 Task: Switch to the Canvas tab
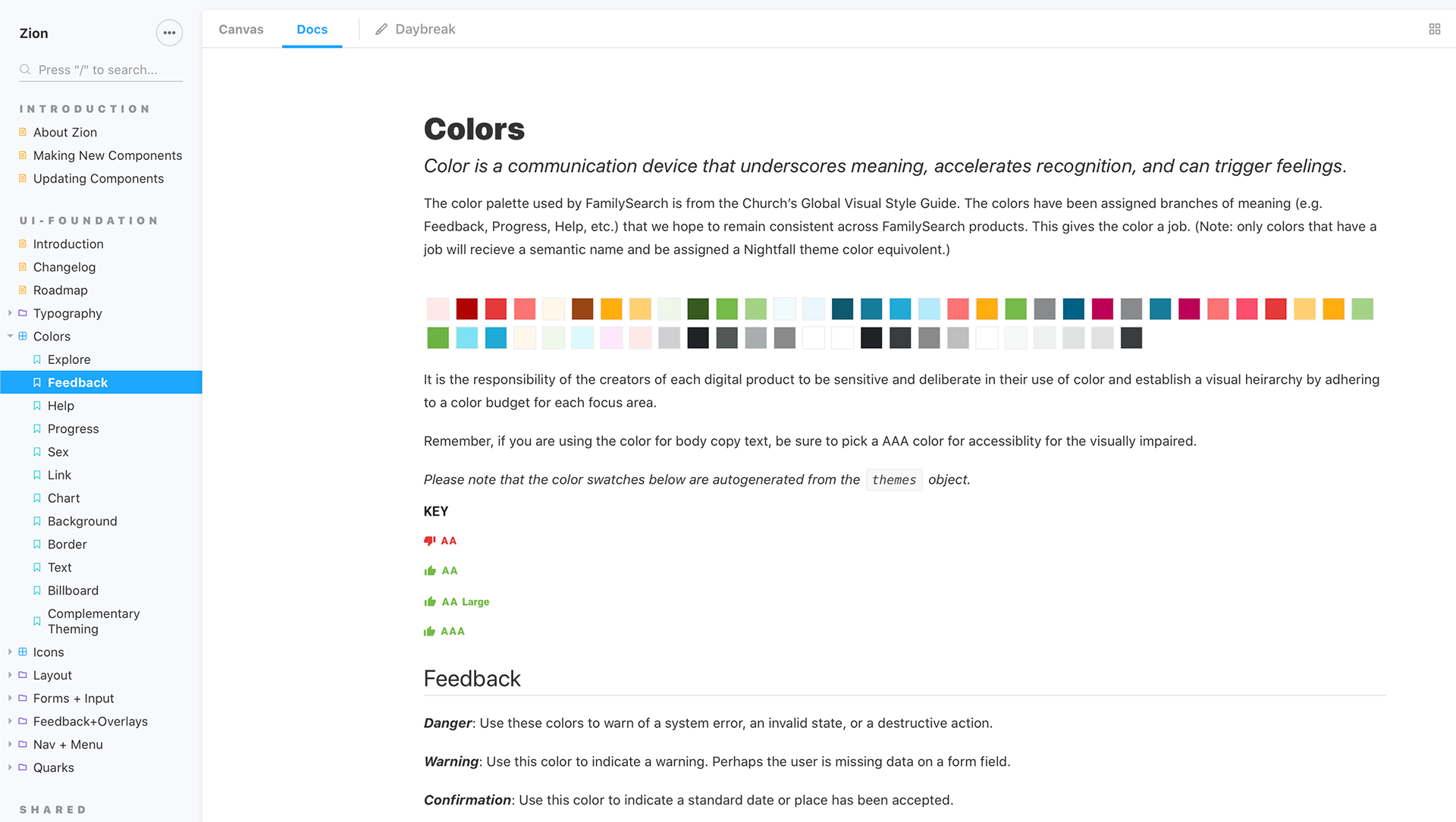(x=241, y=29)
